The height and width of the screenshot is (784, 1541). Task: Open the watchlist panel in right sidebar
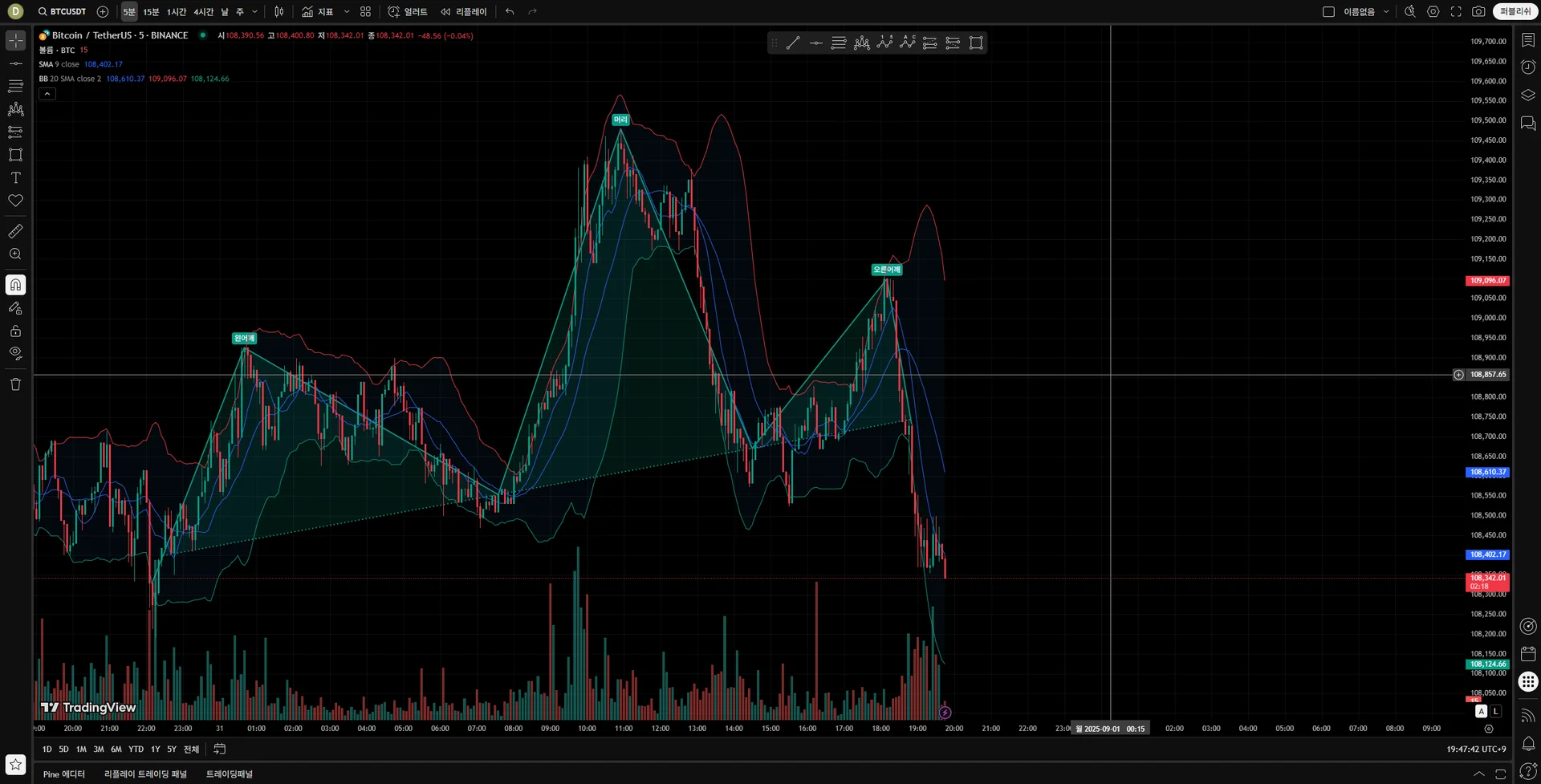pos(1528,40)
